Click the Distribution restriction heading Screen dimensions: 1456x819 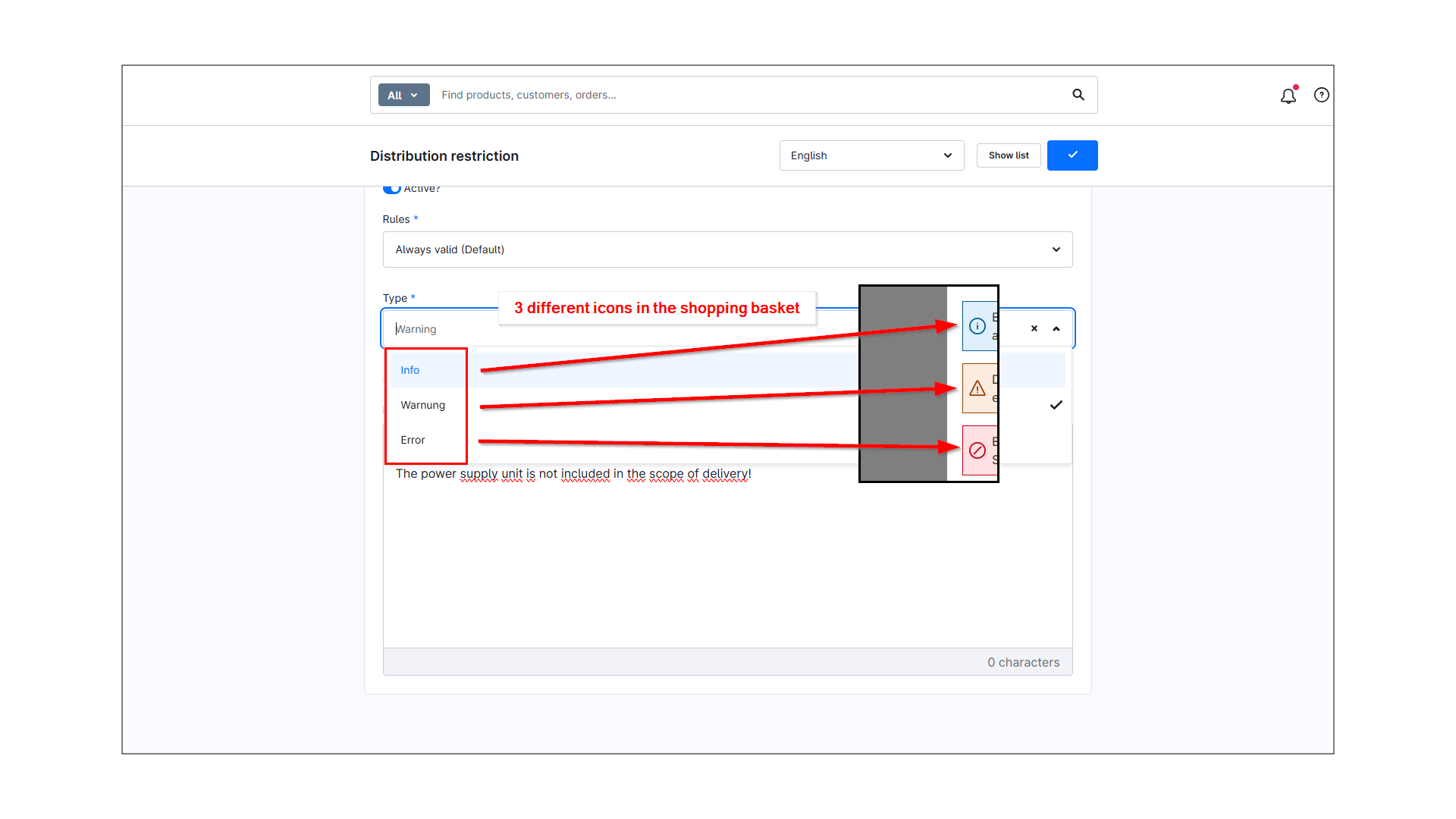point(444,156)
